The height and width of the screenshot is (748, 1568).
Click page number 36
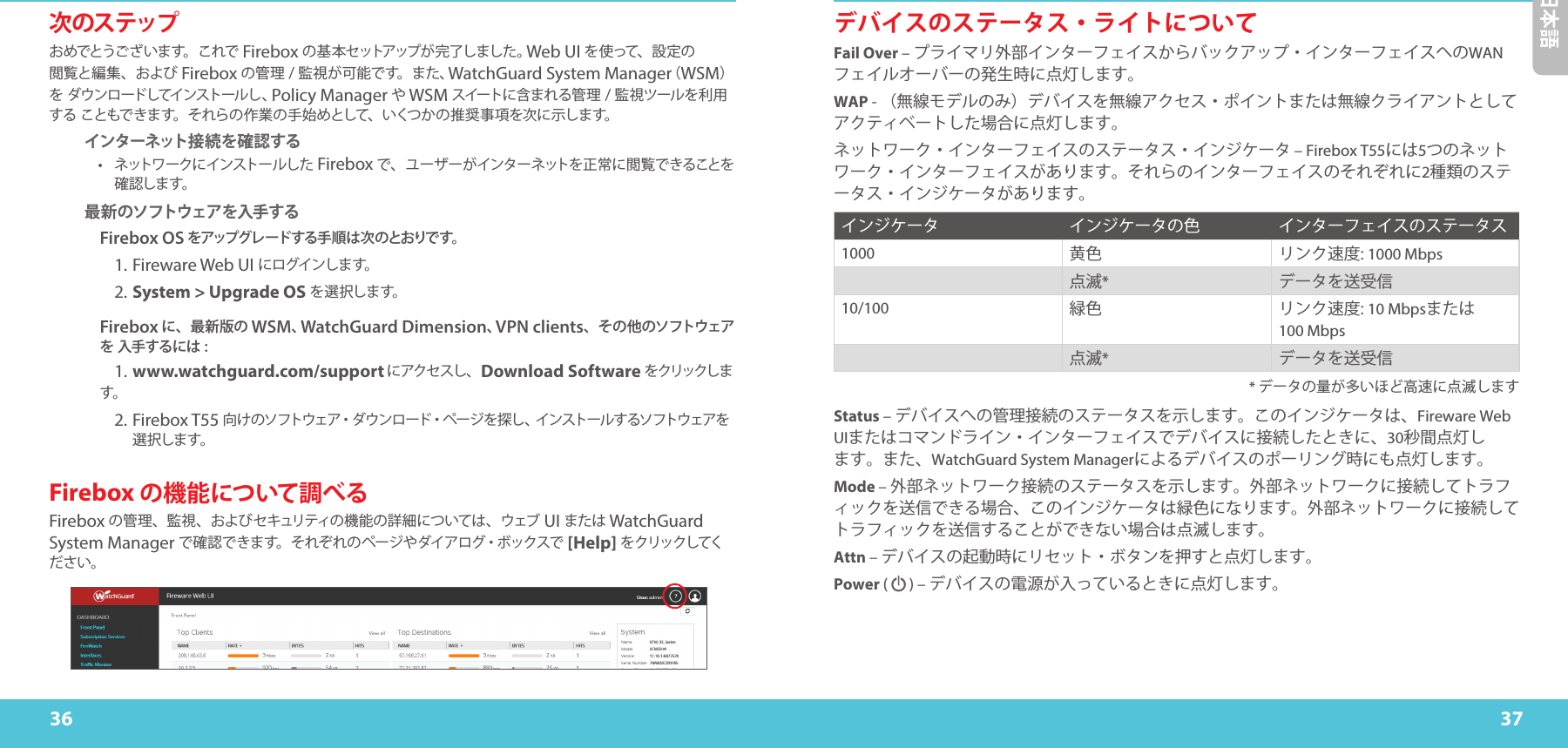tap(61, 718)
